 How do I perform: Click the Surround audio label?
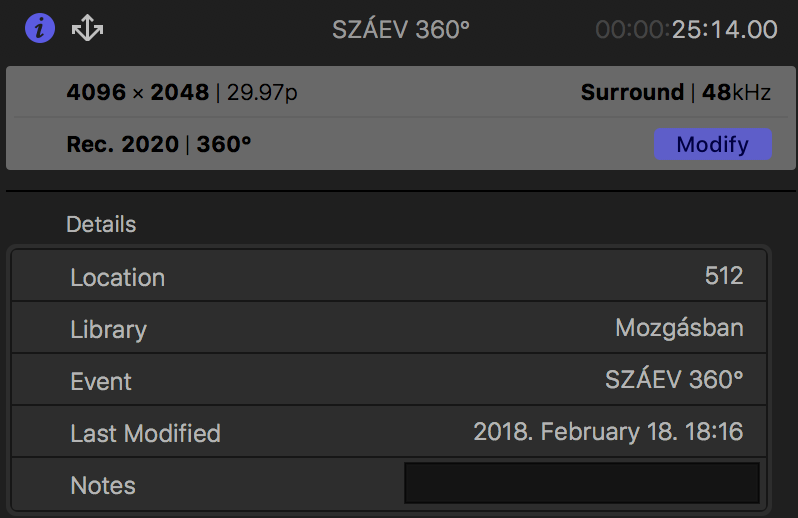pyautogui.click(x=632, y=92)
